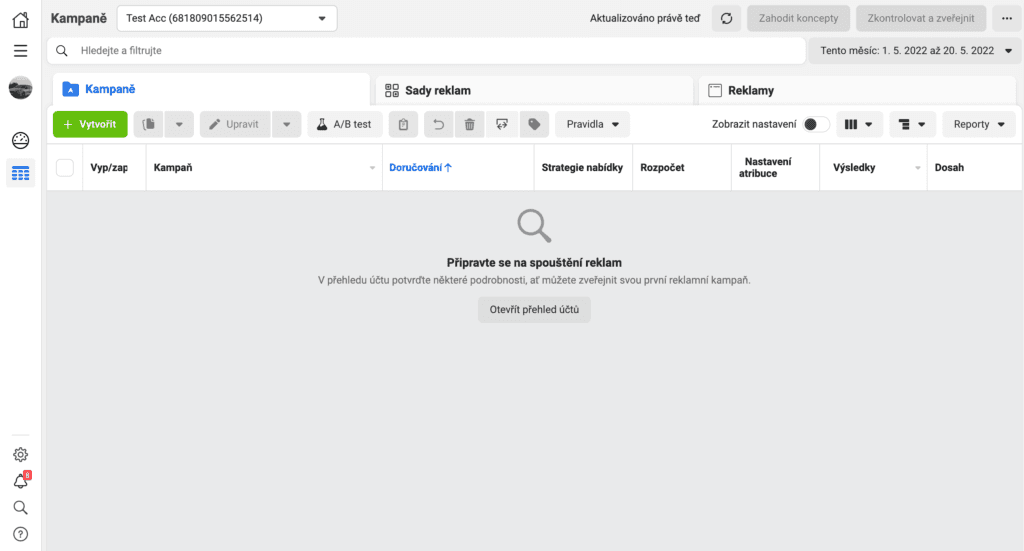
Task: Tick the select-all checkbox in table header
Action: tap(65, 168)
